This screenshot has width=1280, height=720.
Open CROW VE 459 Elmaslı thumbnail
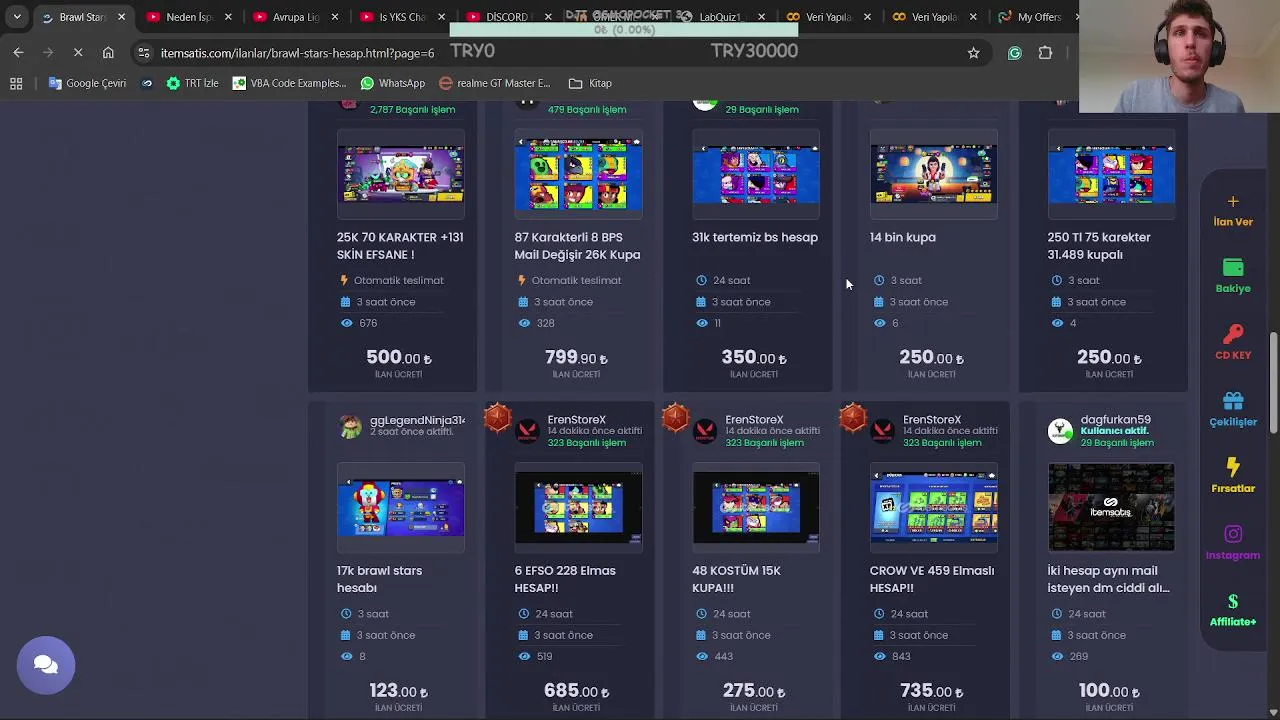(x=933, y=508)
